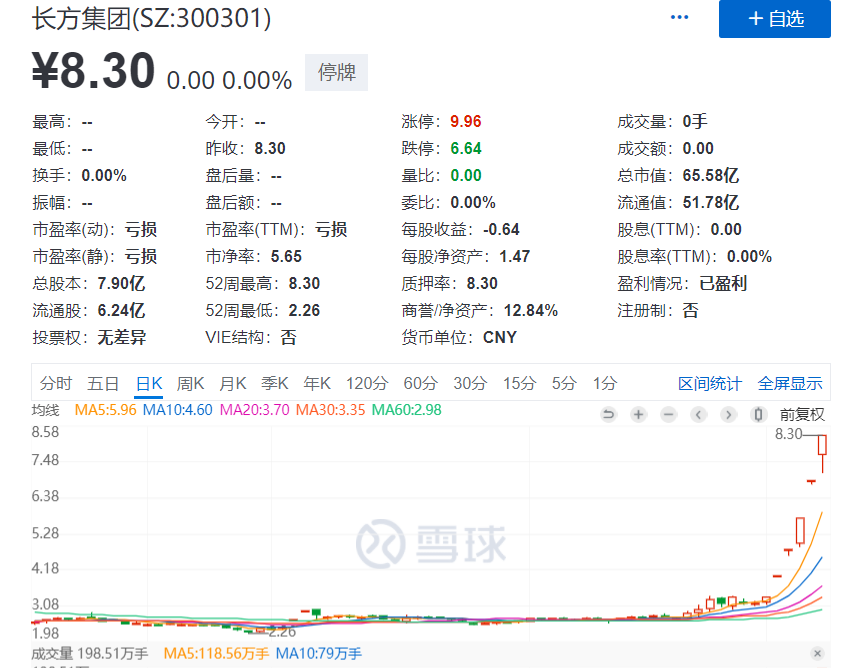
Task: Click the 均线 indicator label
Action: pyautogui.click(x=45, y=410)
